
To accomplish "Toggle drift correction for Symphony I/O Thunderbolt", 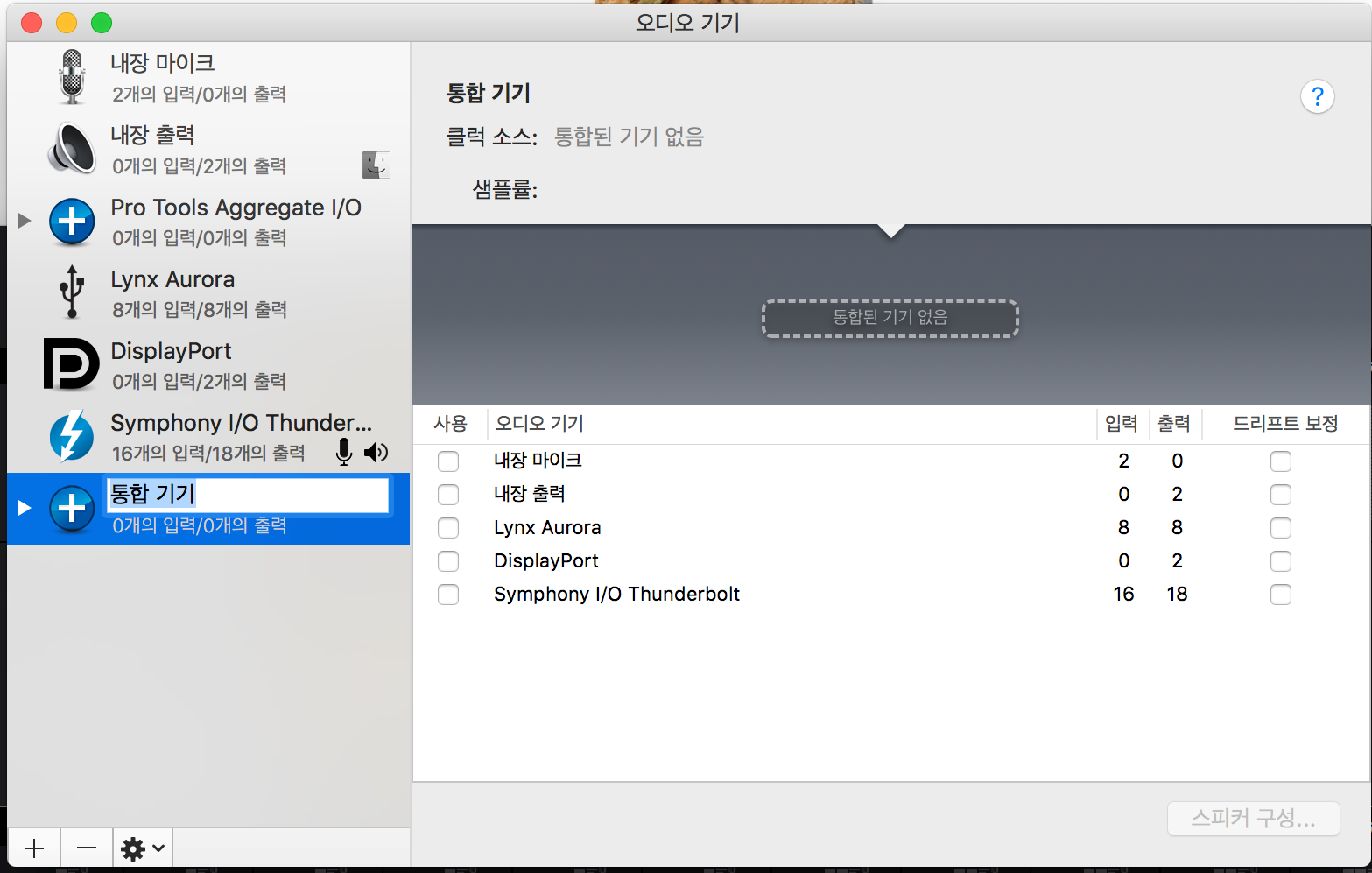I will click(1281, 595).
